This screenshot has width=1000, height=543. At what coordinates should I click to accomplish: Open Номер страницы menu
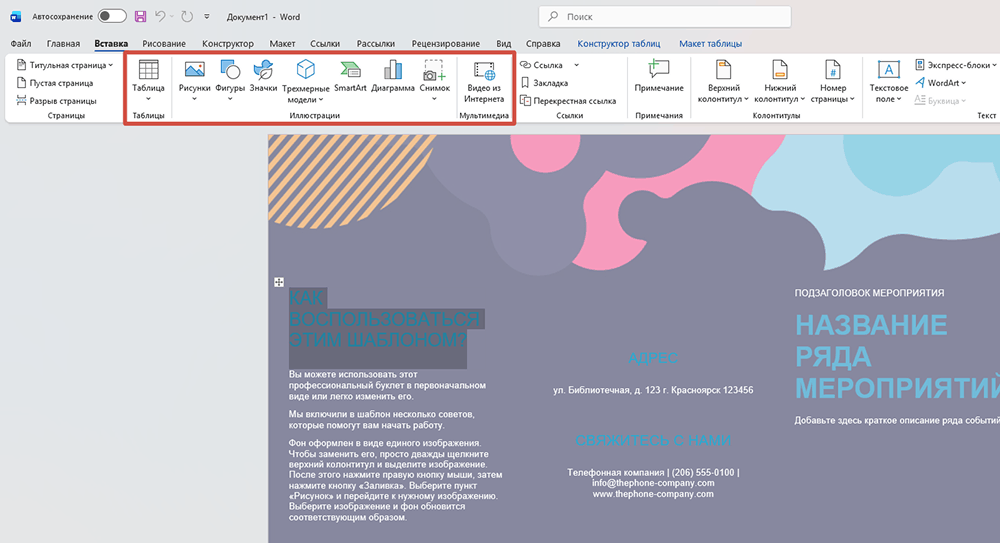pos(833,82)
